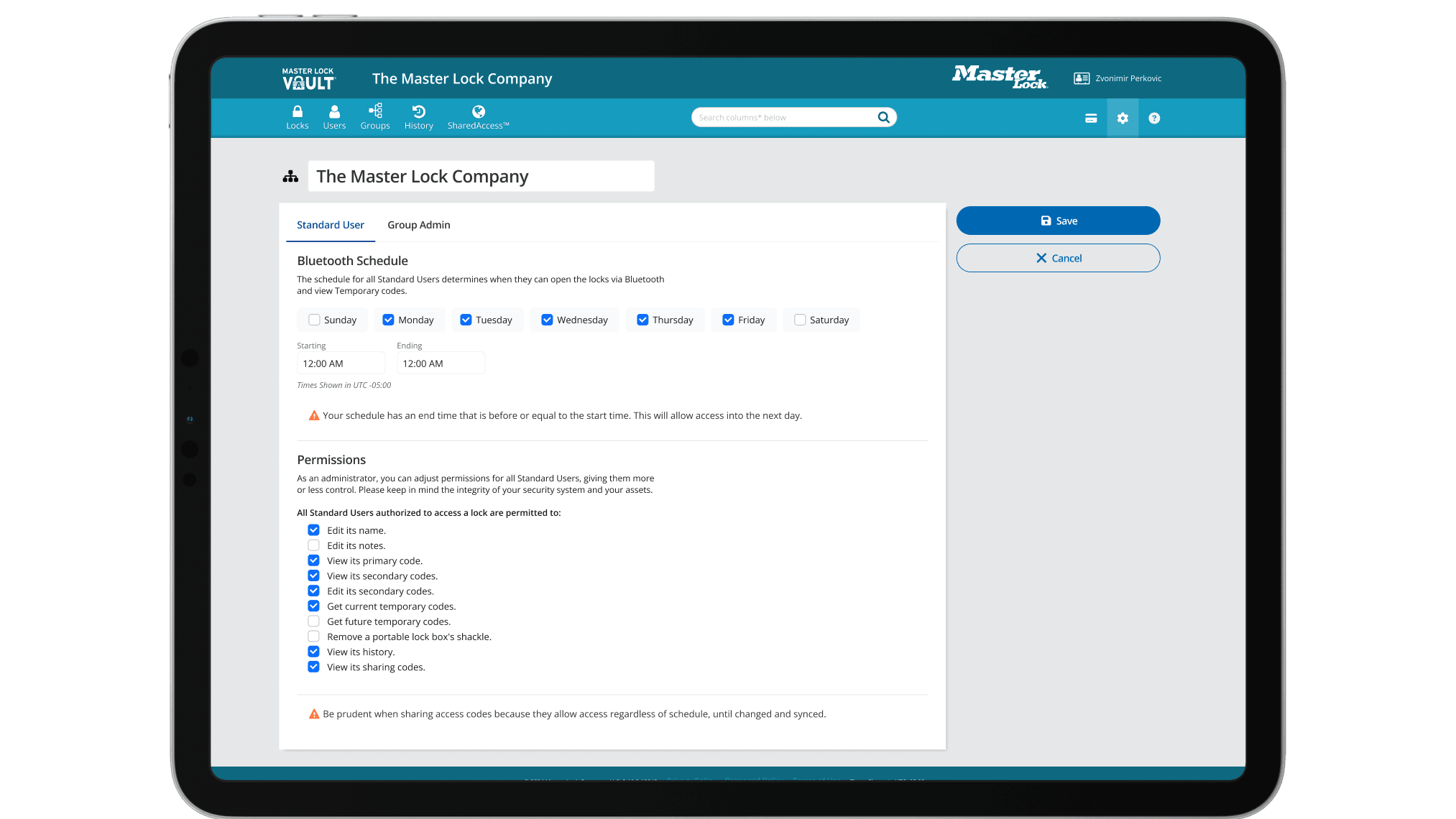The width and height of the screenshot is (1456, 819).
Task: Open the Locks section
Action: click(x=297, y=118)
